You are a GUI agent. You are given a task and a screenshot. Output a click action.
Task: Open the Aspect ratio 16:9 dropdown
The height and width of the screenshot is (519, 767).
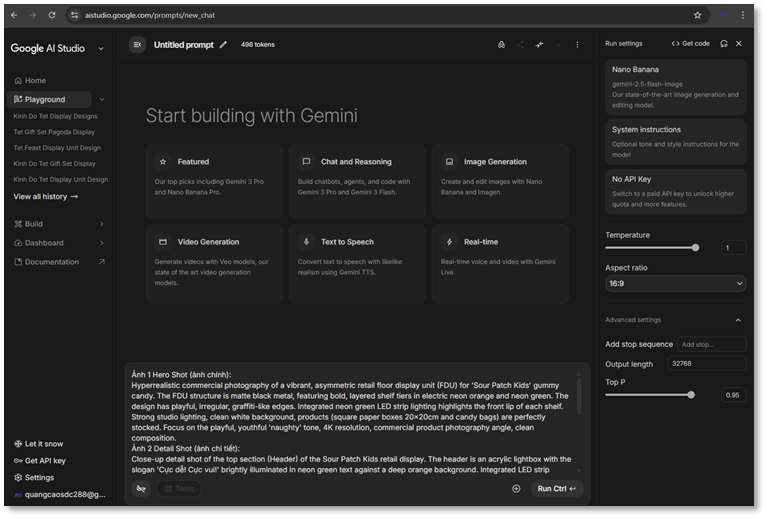675,284
